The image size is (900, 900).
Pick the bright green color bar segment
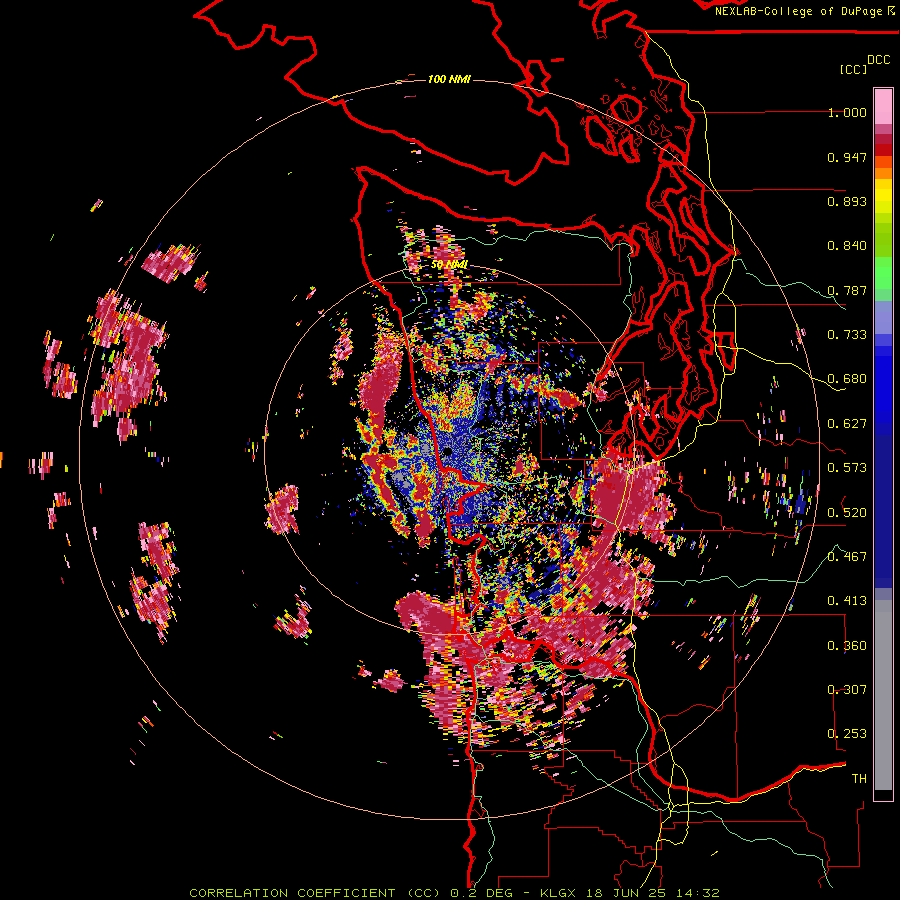tap(883, 273)
